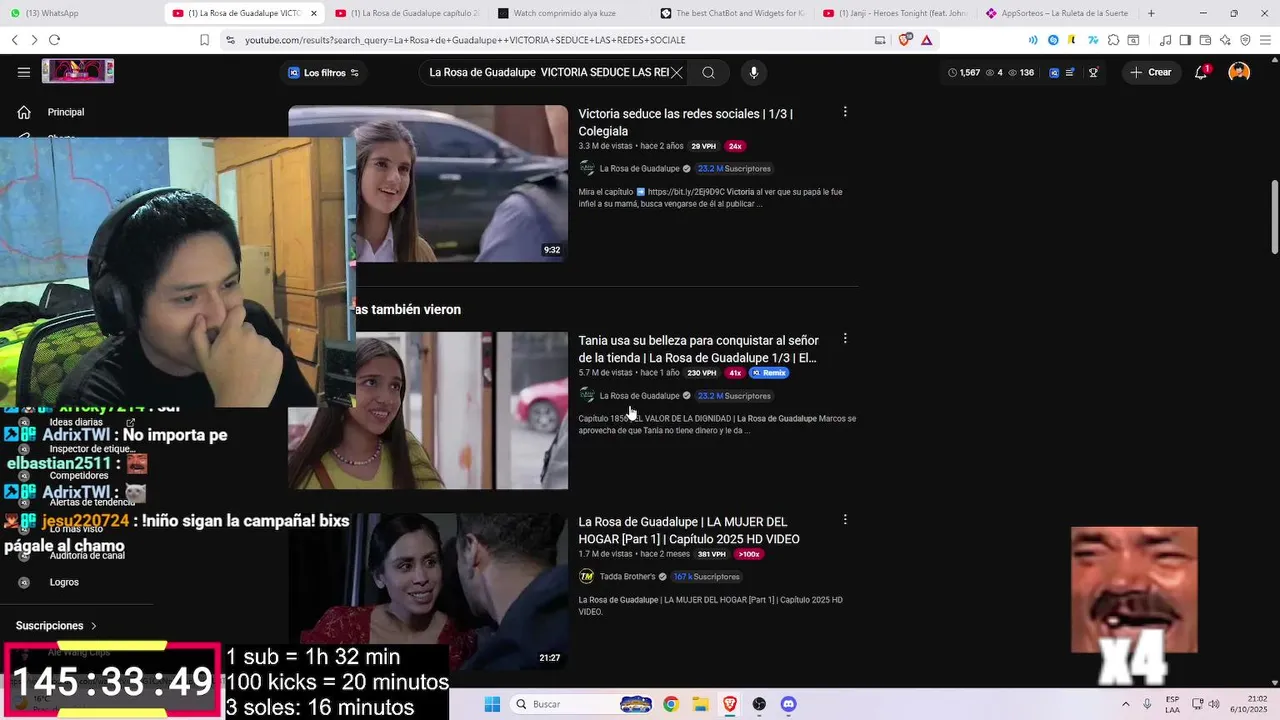Open video title LA MUJER DEL HOGAR Part 1
The height and width of the screenshot is (720, 1280).
689,530
